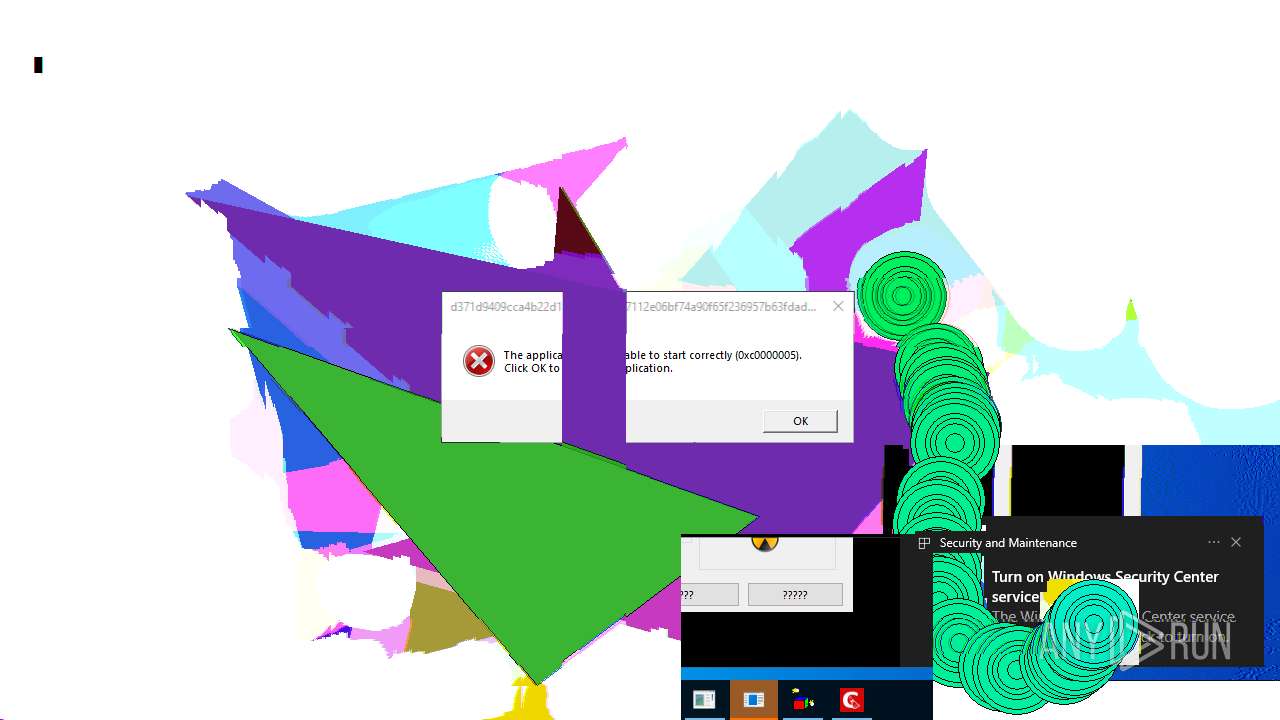Click the radiation warning icon in dialog
This screenshot has width=1280, height=720.
[764, 543]
